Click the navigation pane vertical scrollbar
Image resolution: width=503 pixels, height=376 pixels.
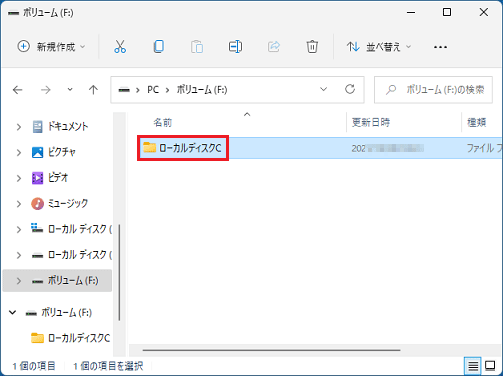(x=119, y=273)
